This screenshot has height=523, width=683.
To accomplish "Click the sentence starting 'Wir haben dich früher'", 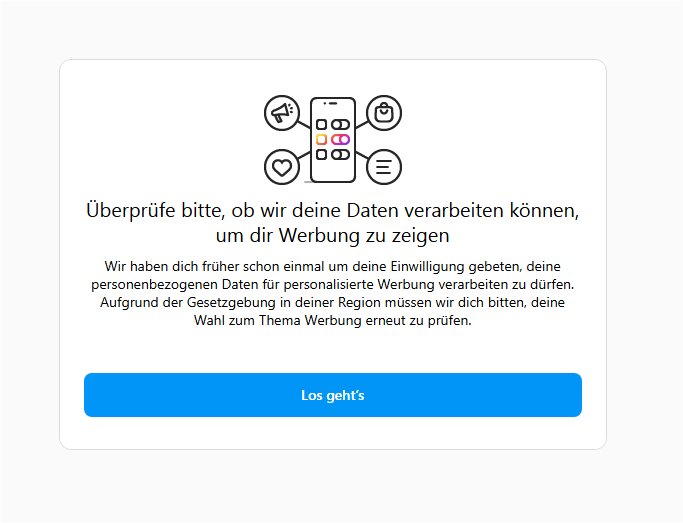I will [333, 266].
